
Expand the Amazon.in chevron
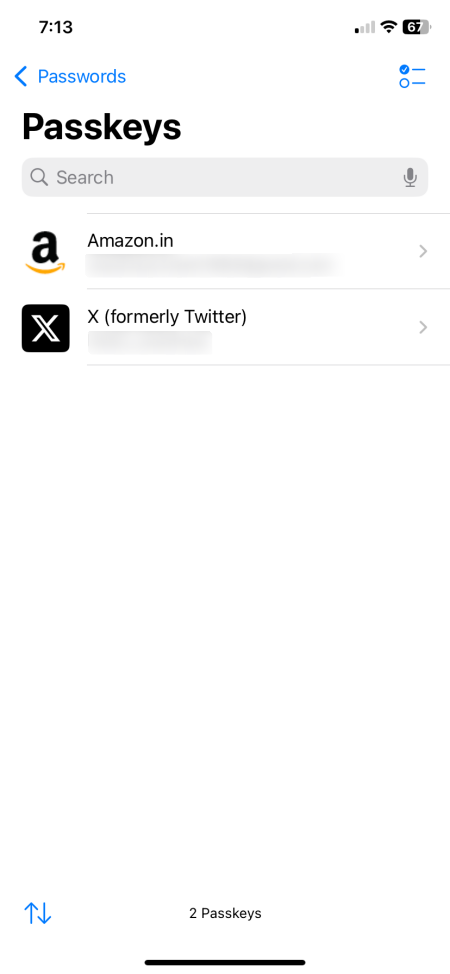point(423,251)
